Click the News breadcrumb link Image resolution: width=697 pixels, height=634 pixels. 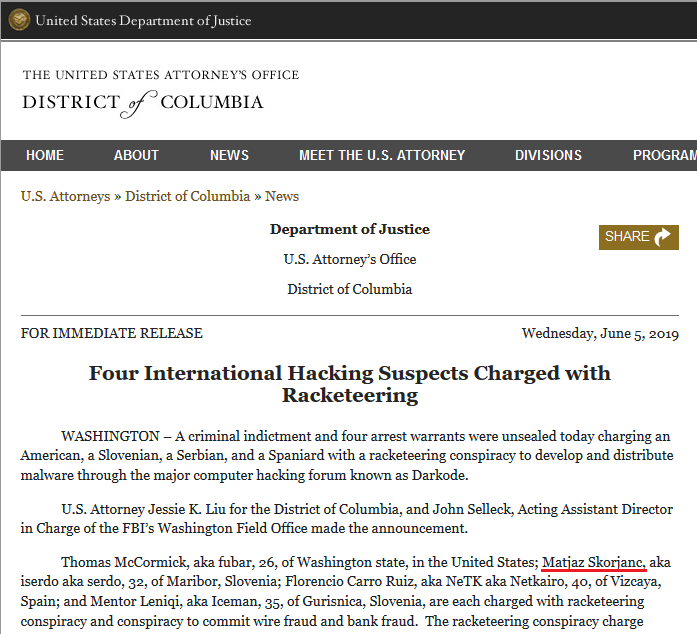[x=282, y=196]
